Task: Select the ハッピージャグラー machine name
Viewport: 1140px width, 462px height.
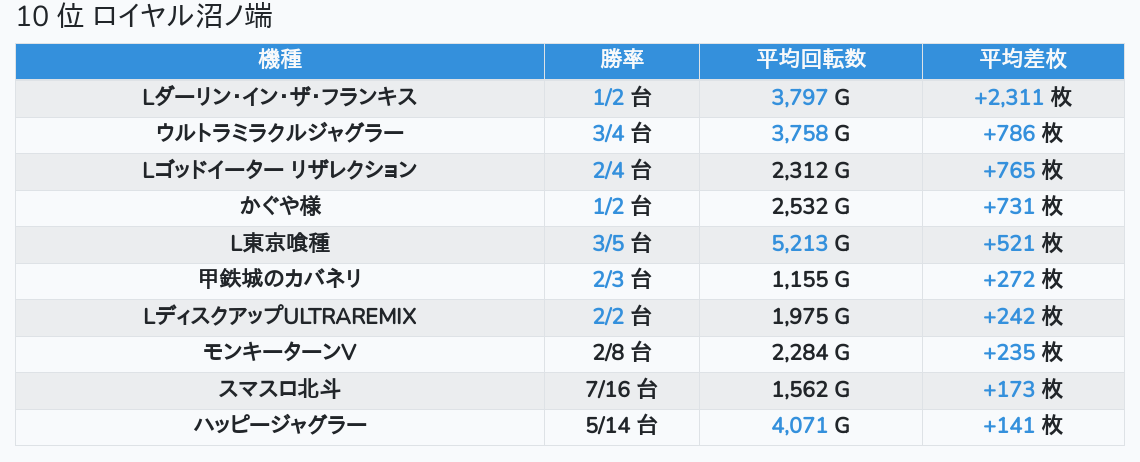Action: tap(279, 425)
